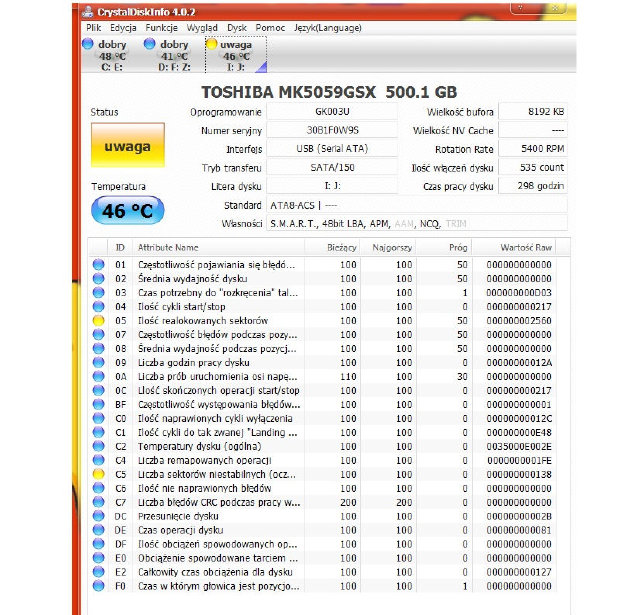620x615 pixels.
Task: Click the Wartość Raw column header
Action: point(514,248)
